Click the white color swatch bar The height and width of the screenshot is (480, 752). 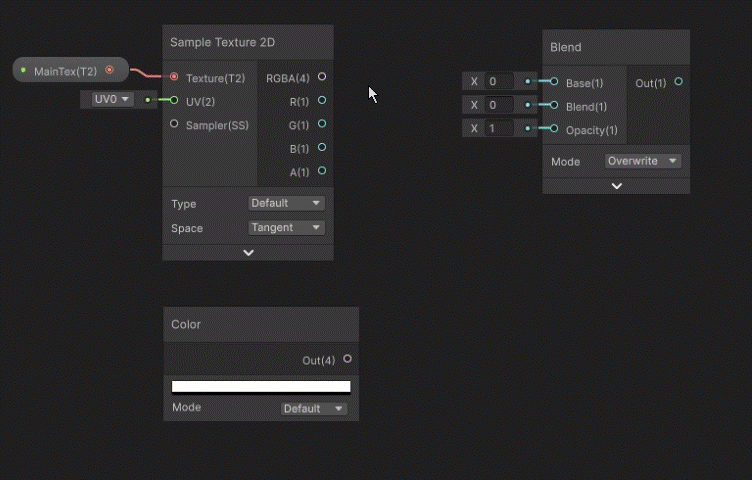[x=261, y=387]
